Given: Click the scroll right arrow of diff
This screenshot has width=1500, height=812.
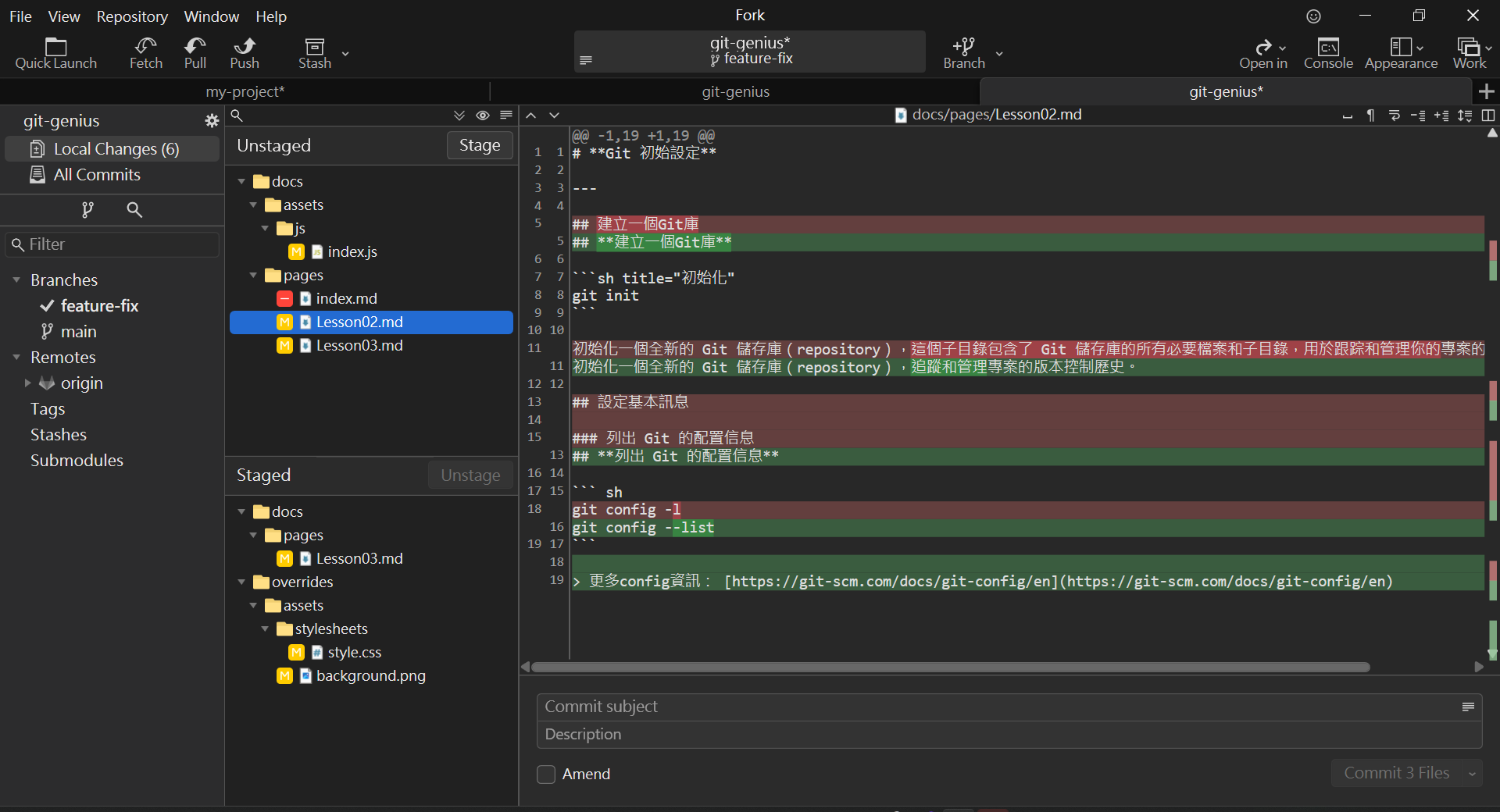Looking at the screenshot, I should (x=1479, y=667).
